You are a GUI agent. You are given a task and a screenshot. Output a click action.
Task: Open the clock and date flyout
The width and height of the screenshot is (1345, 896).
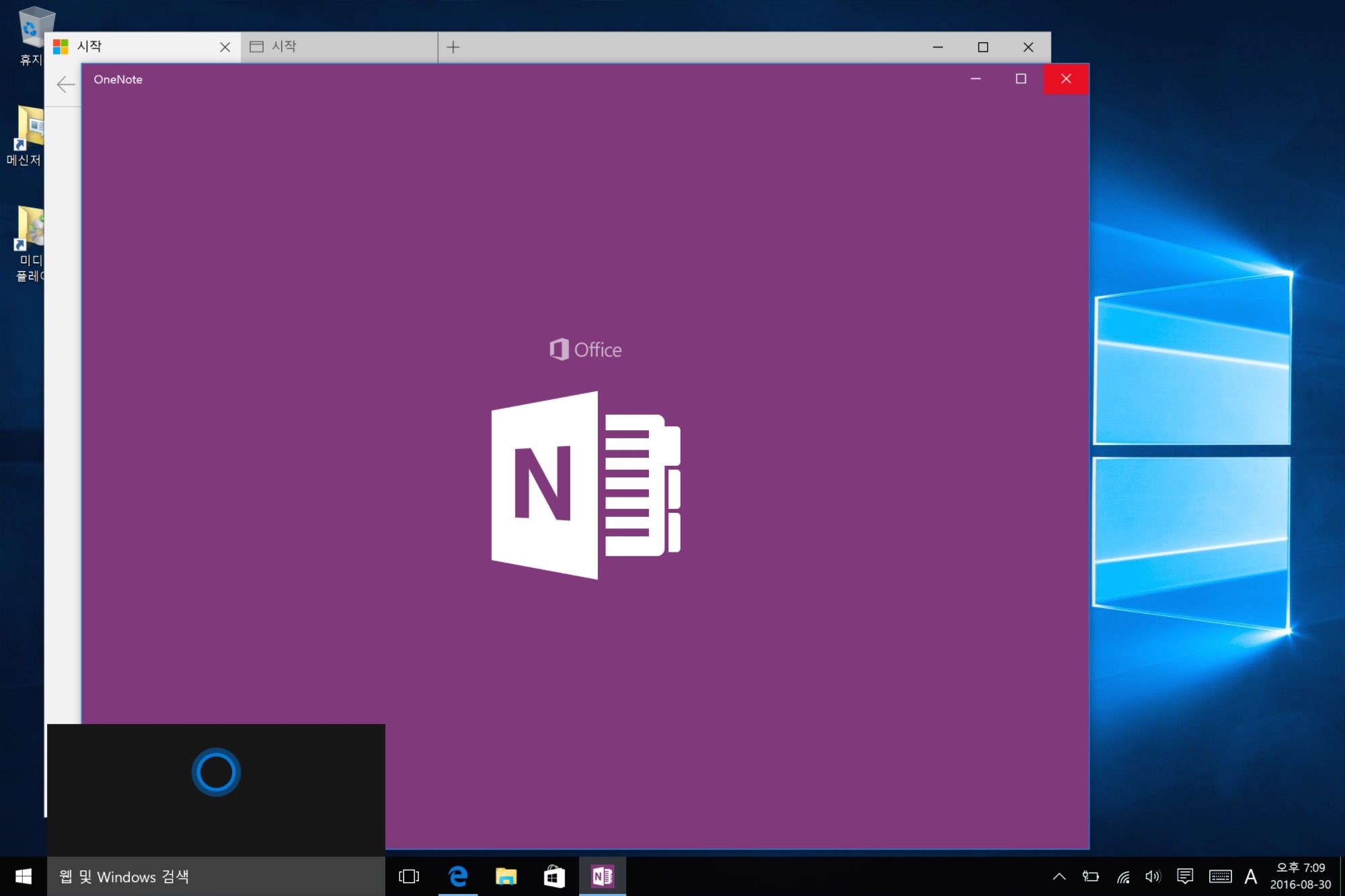point(1301,877)
